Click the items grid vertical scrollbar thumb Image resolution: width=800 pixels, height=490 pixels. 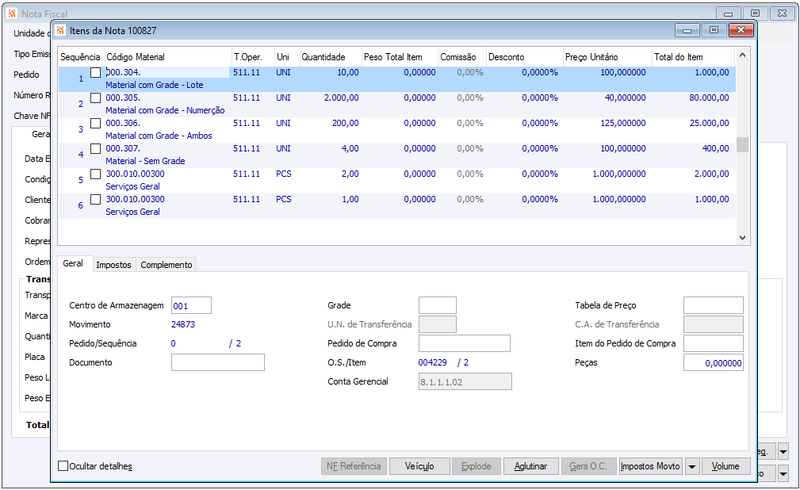742,144
